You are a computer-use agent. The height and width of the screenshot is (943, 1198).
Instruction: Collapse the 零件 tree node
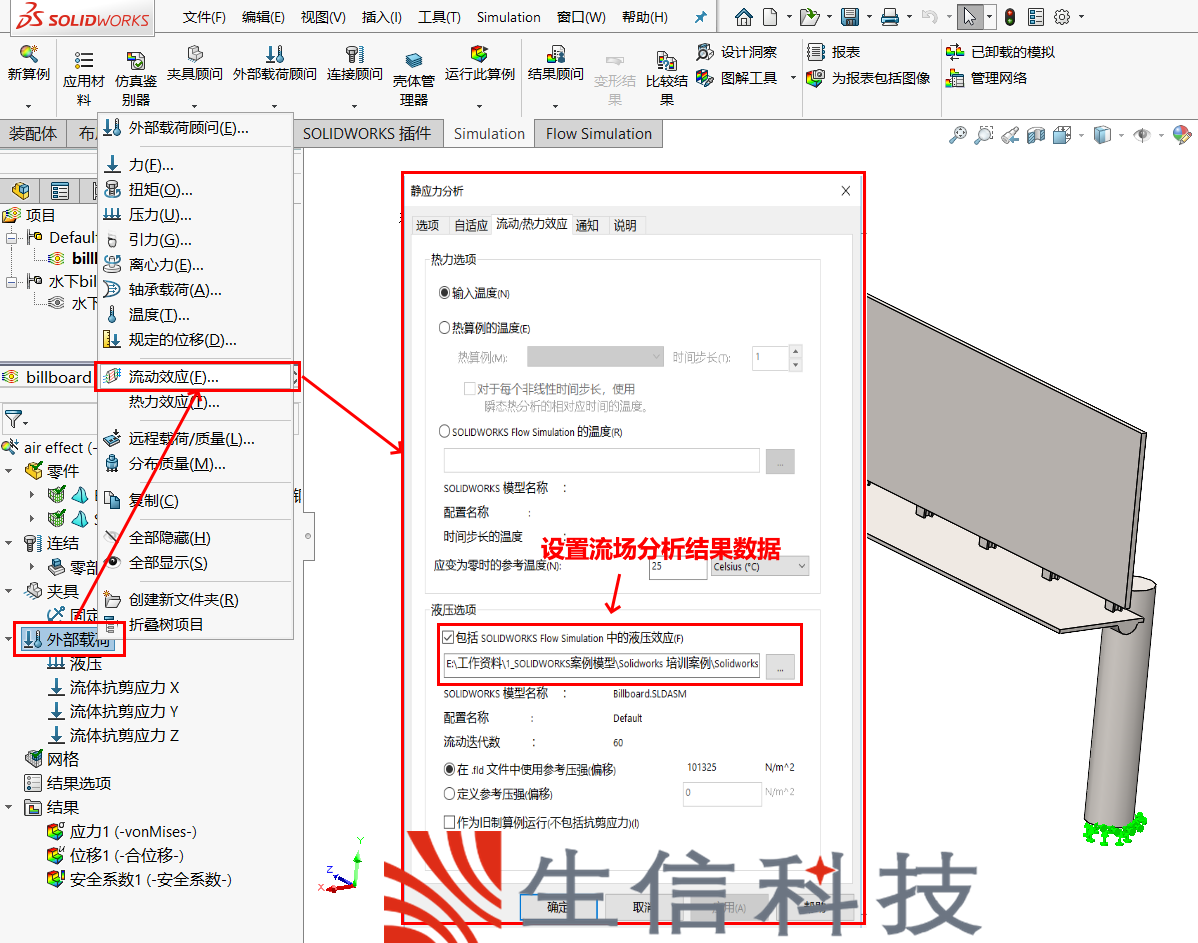[9, 471]
